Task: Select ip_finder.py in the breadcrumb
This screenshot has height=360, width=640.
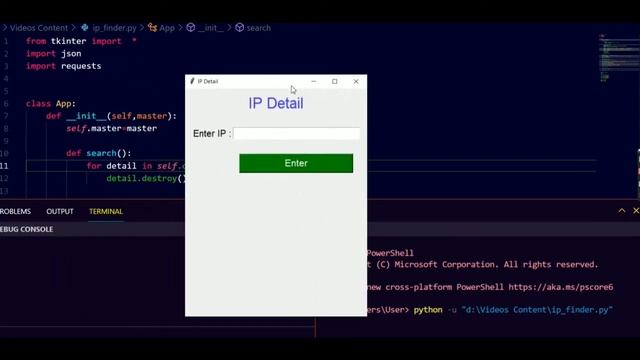Action: (114, 28)
